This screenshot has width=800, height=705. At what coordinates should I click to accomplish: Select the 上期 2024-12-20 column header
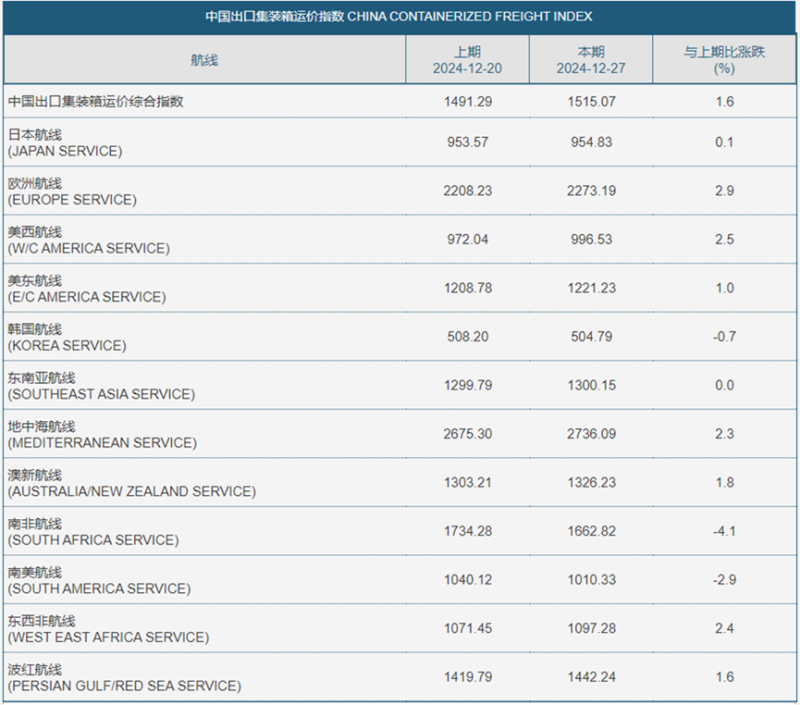coord(467,60)
